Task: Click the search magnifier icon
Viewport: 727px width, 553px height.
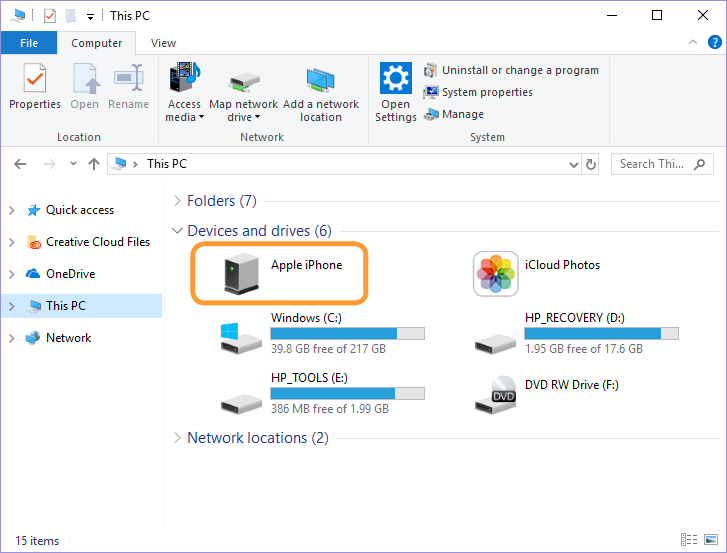Action: pyautogui.click(x=700, y=164)
